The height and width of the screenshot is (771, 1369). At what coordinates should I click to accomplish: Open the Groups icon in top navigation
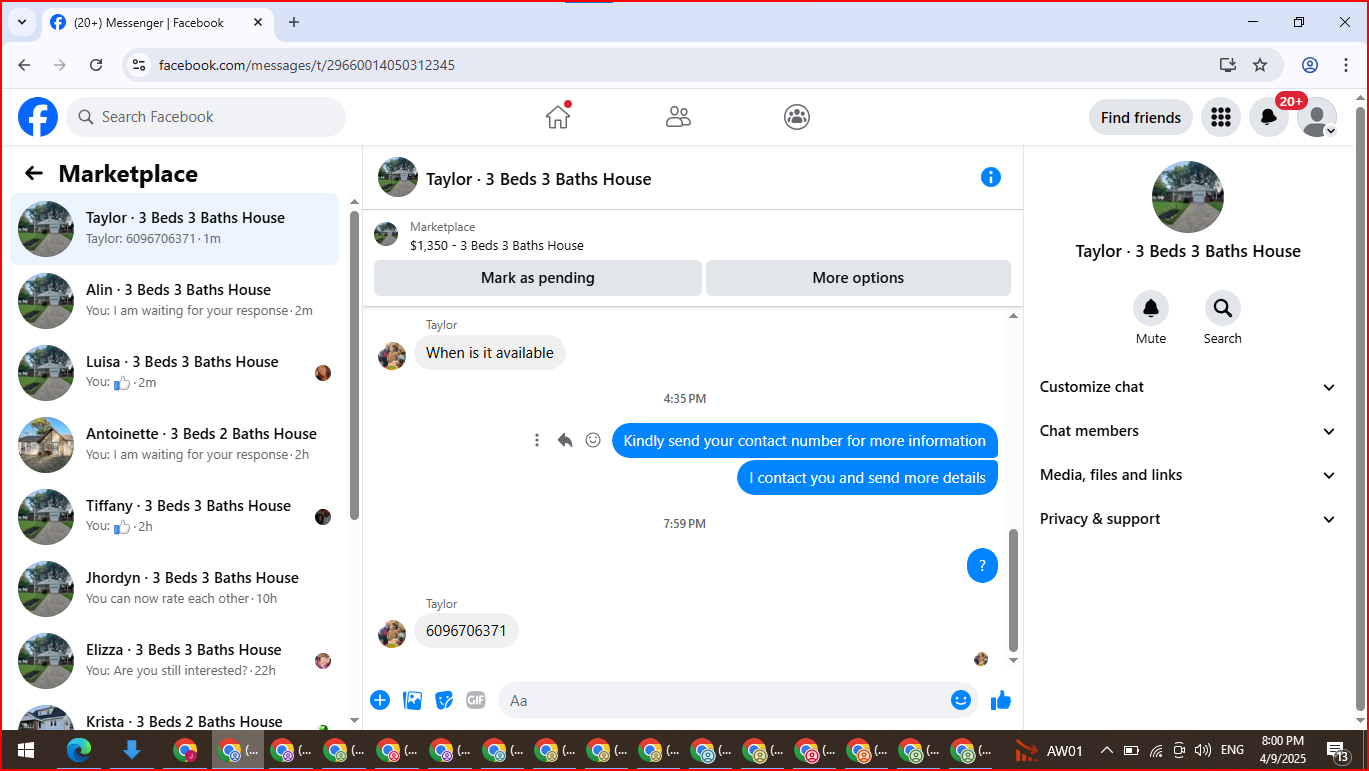pos(797,117)
